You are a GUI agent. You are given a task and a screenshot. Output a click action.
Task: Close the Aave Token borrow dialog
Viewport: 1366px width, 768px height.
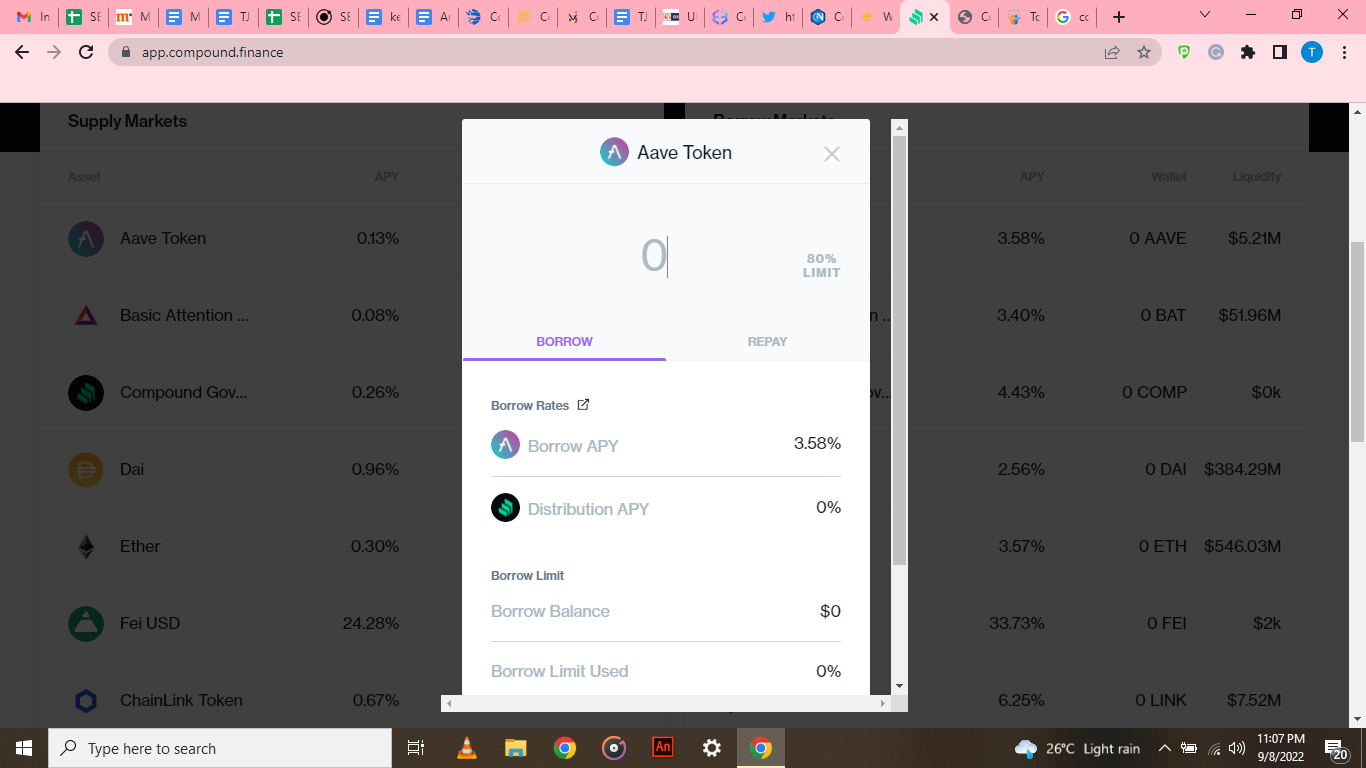pyautogui.click(x=831, y=154)
